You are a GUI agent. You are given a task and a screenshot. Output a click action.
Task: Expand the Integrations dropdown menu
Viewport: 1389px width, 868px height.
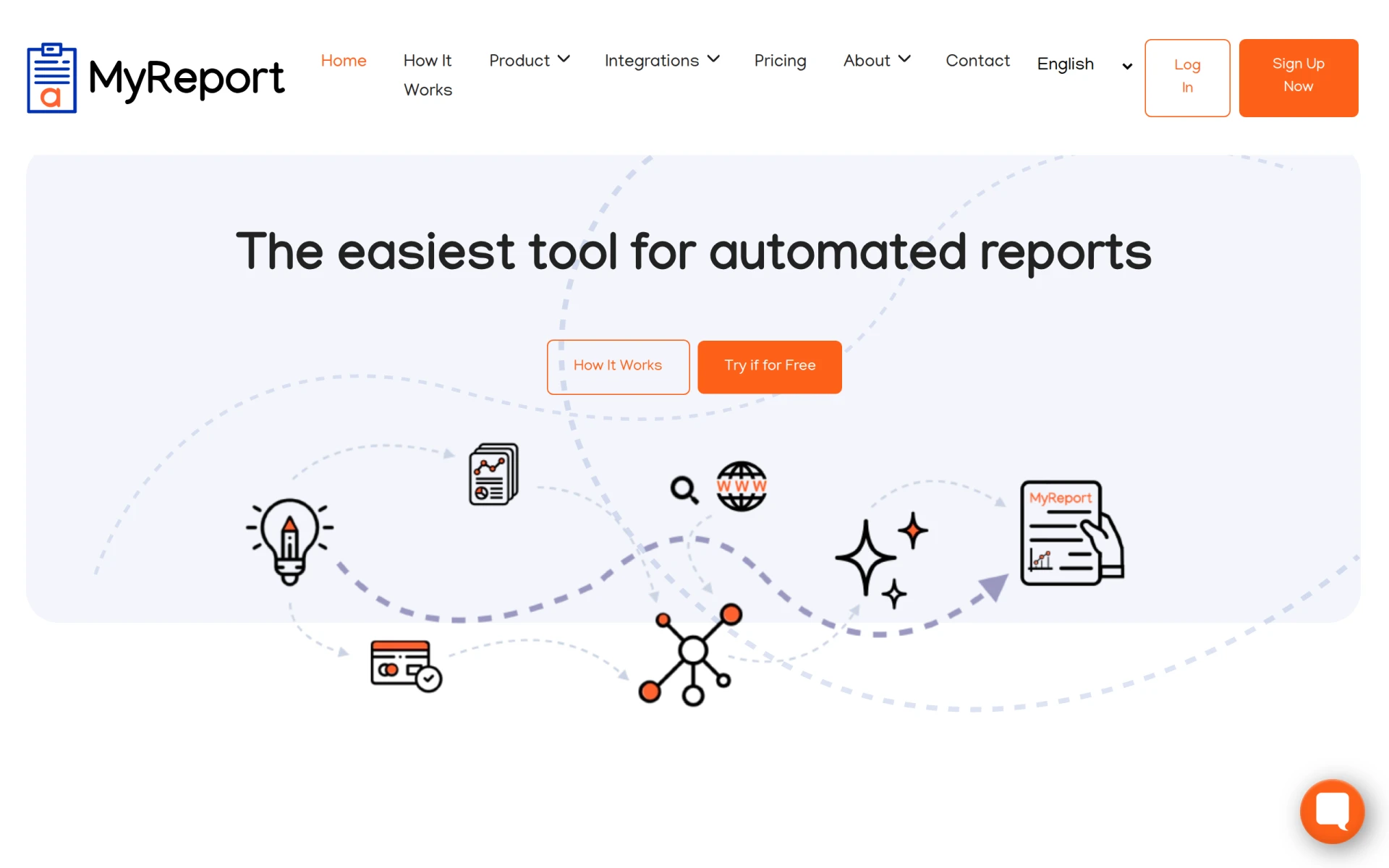point(662,61)
